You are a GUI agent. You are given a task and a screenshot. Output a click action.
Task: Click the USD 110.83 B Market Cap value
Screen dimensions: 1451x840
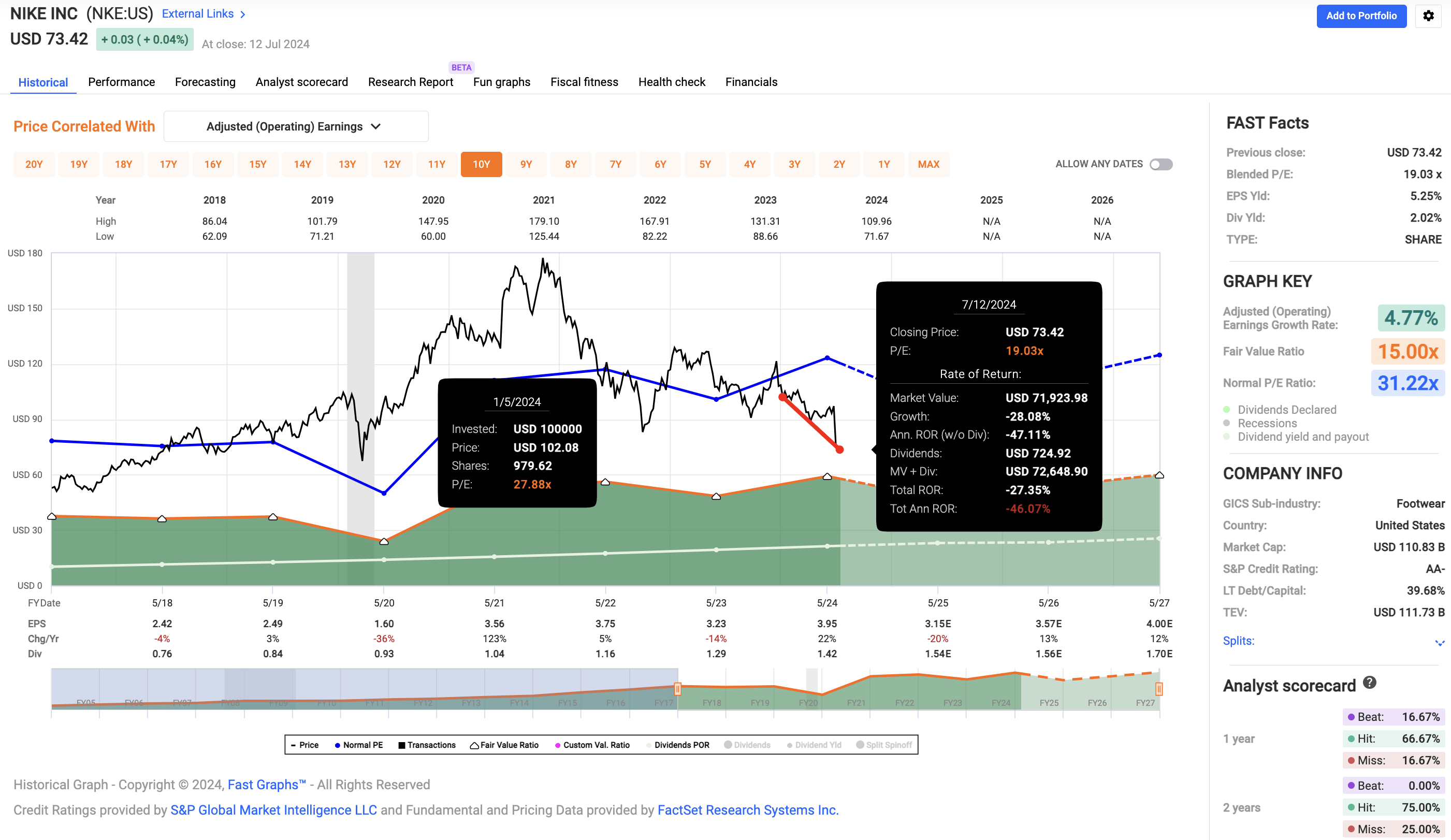pyautogui.click(x=1409, y=547)
